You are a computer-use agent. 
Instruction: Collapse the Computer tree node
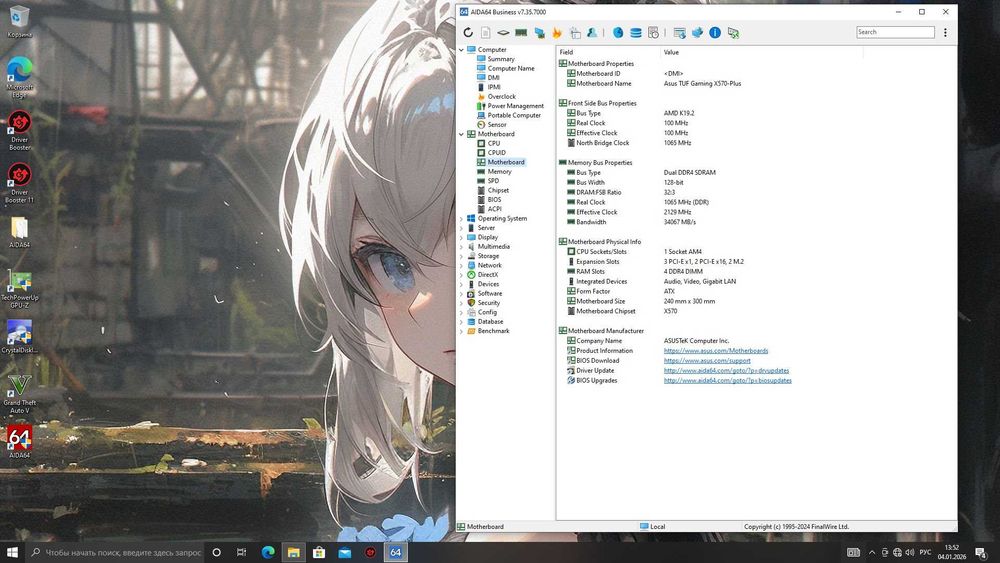point(461,50)
